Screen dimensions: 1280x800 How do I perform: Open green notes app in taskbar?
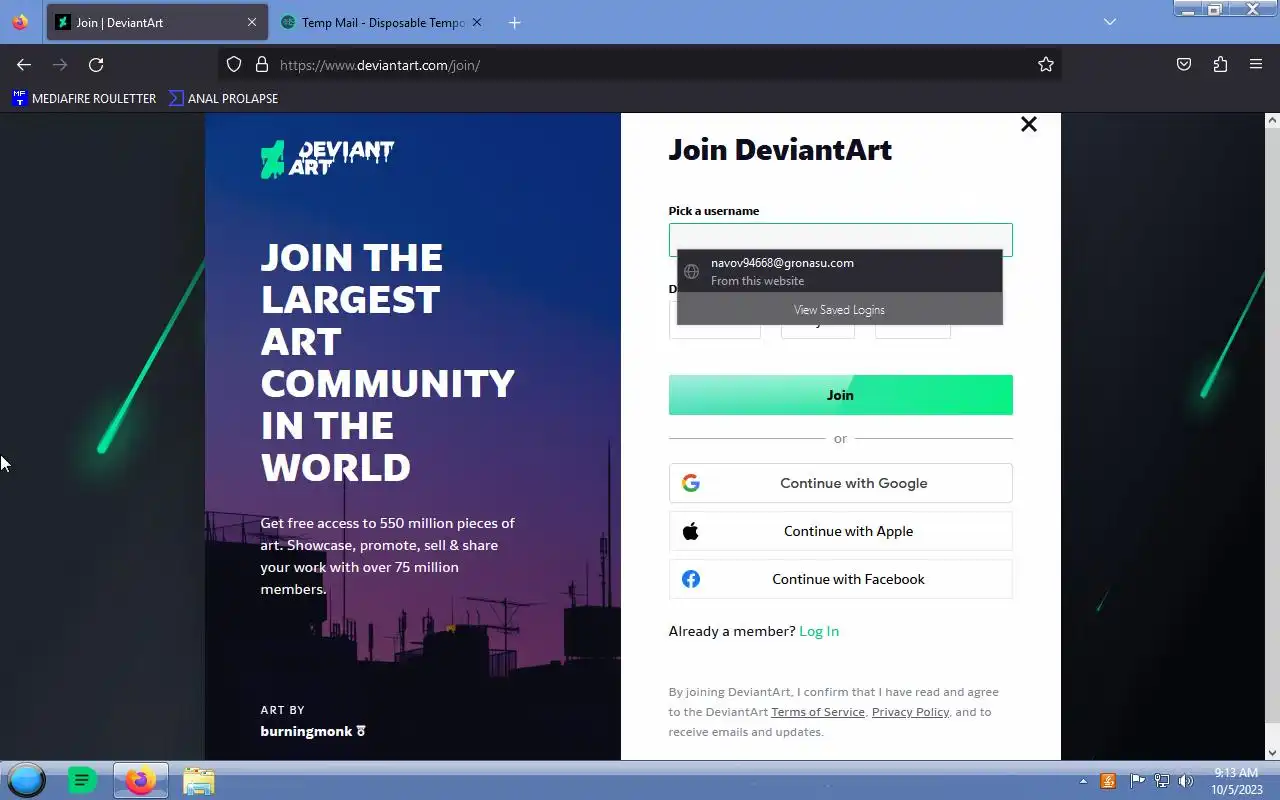click(82, 780)
